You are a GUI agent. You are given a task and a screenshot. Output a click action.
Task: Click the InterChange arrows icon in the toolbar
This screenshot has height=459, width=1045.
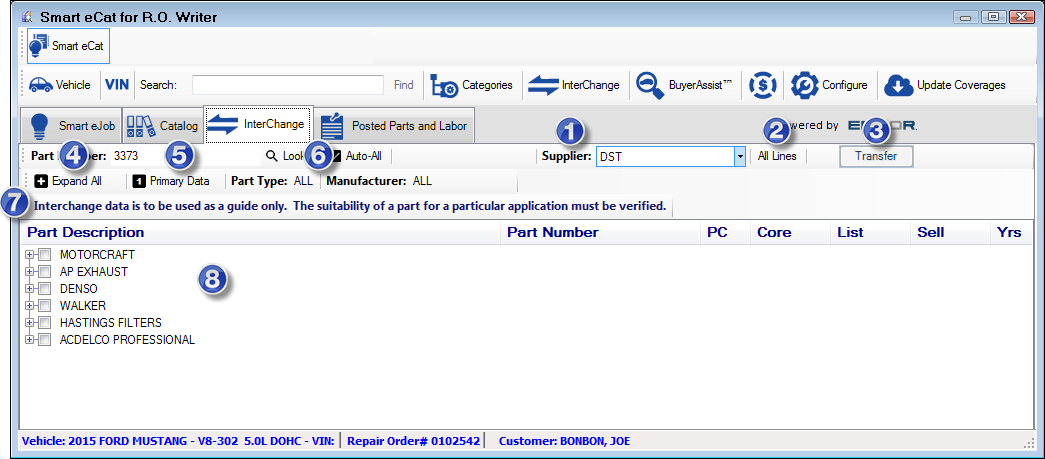[x=542, y=85]
